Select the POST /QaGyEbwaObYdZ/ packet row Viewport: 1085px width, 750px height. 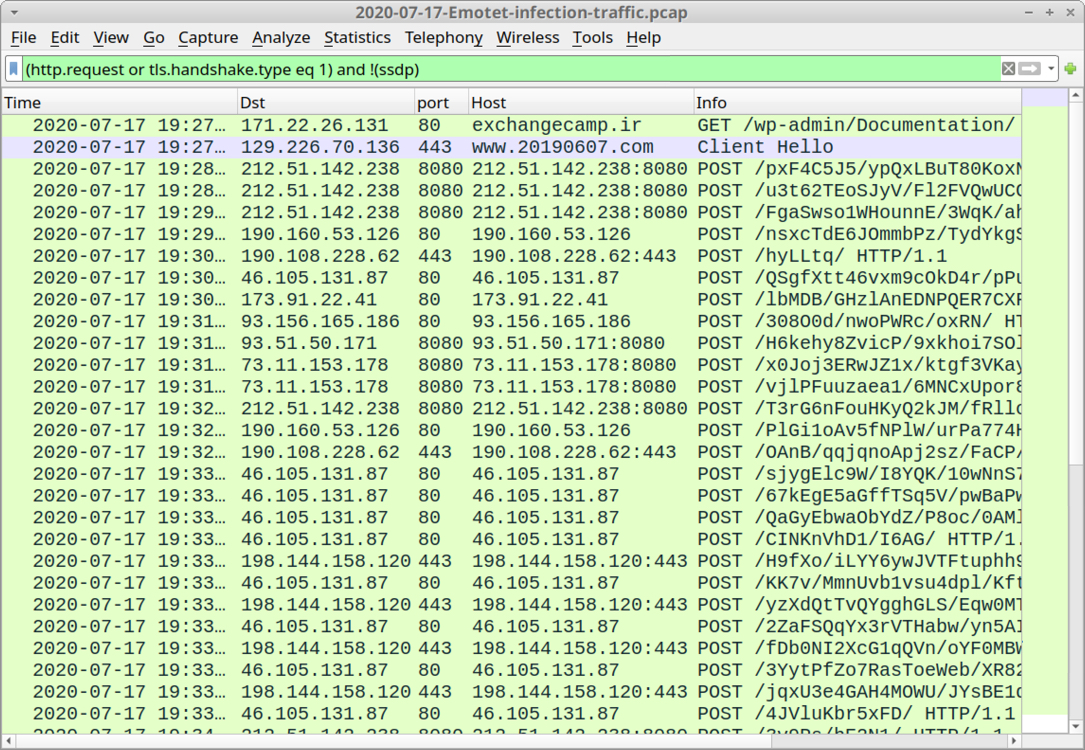pyautogui.click(x=511, y=518)
